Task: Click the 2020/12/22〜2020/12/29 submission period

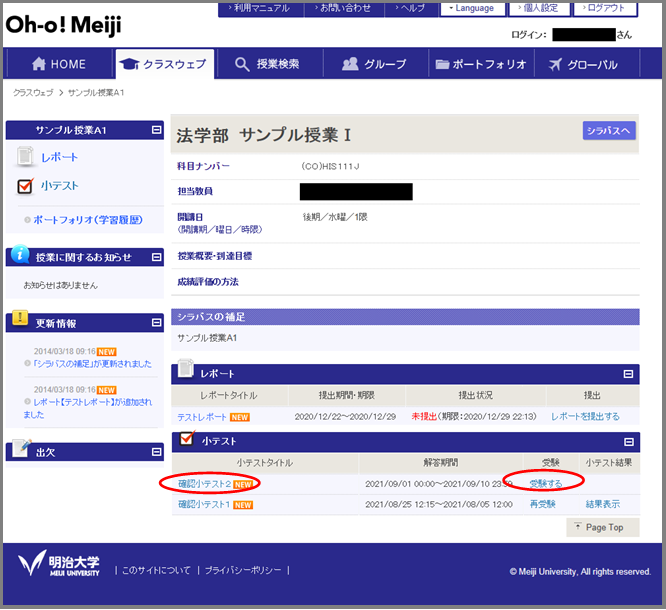Action: click(x=345, y=417)
